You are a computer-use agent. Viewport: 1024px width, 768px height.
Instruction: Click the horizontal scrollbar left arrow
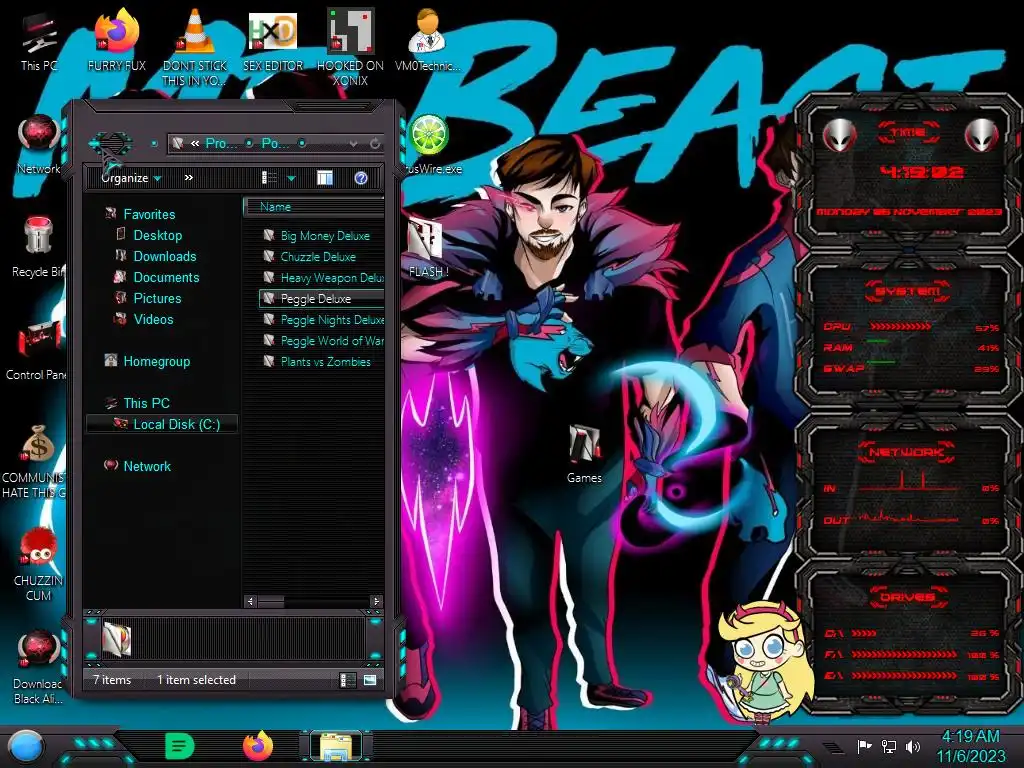[250, 601]
